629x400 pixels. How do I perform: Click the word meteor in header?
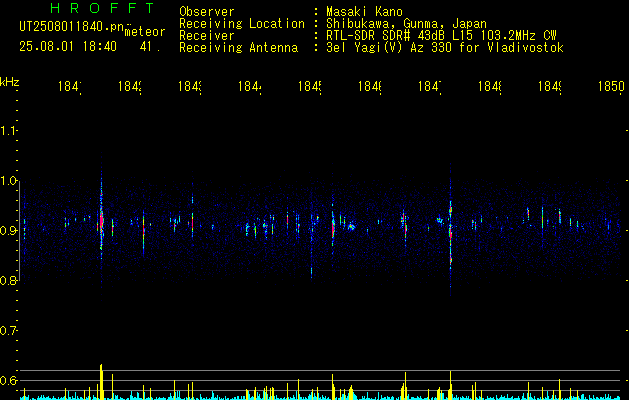145,32
